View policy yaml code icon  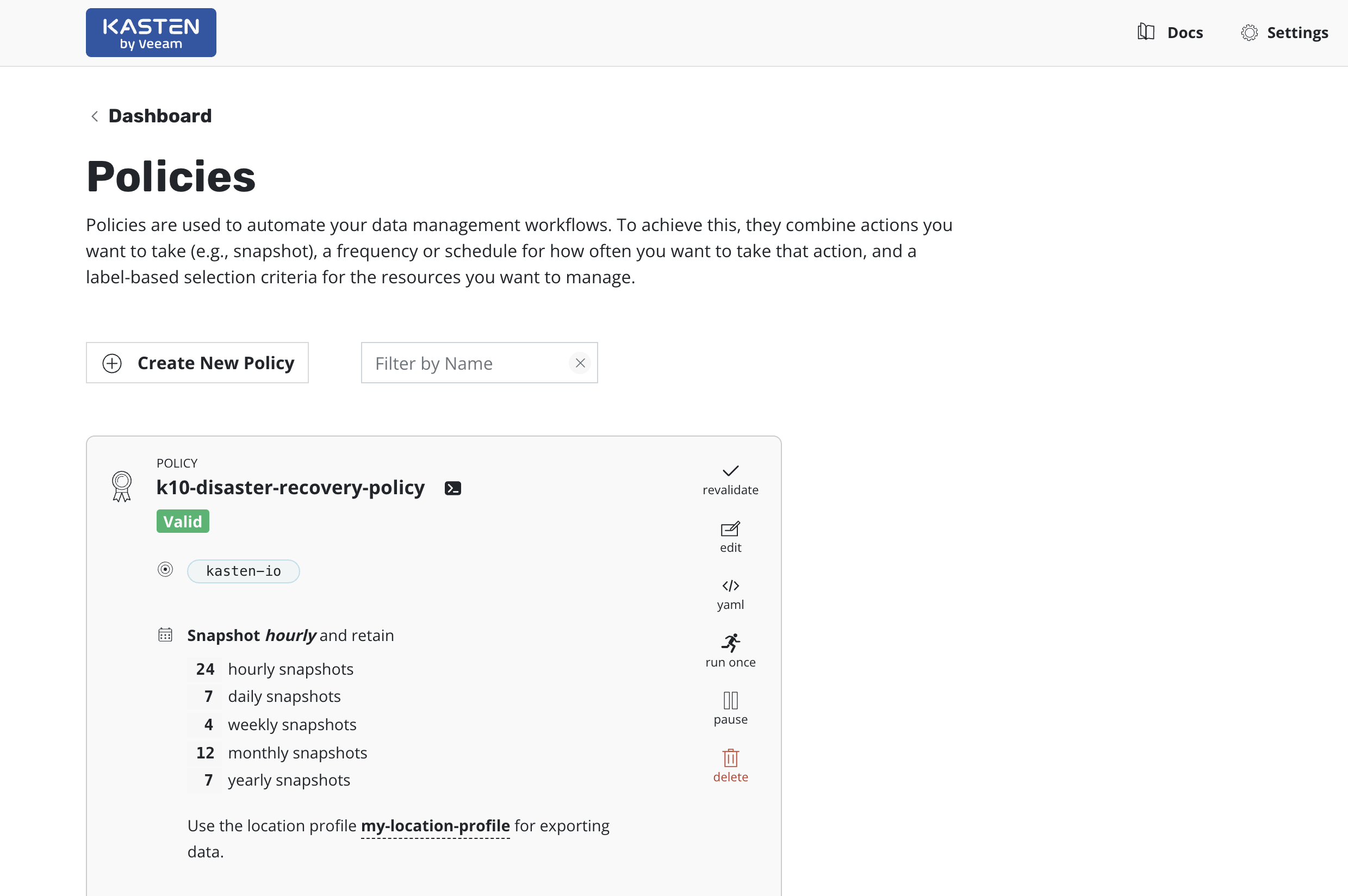coord(730,586)
